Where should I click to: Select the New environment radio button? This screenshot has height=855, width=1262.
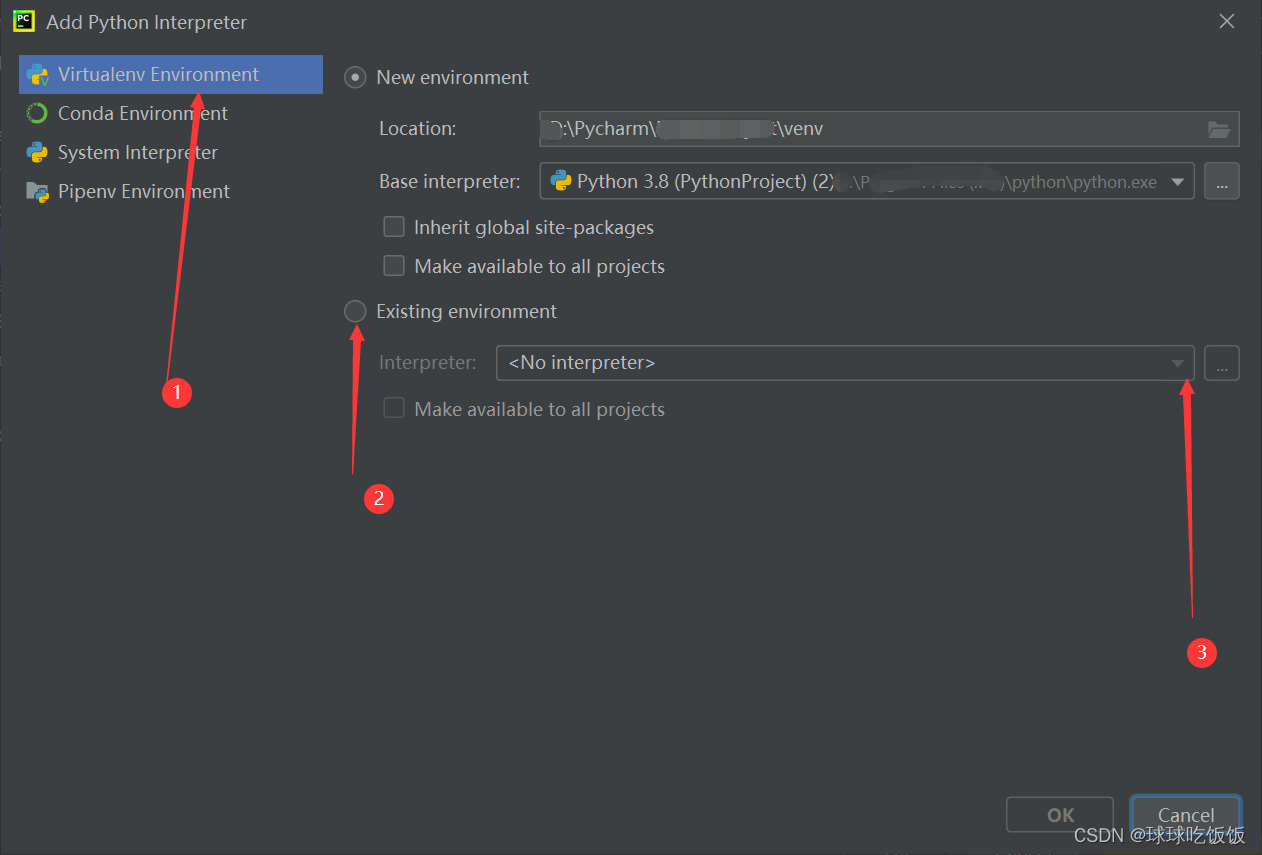(x=355, y=78)
